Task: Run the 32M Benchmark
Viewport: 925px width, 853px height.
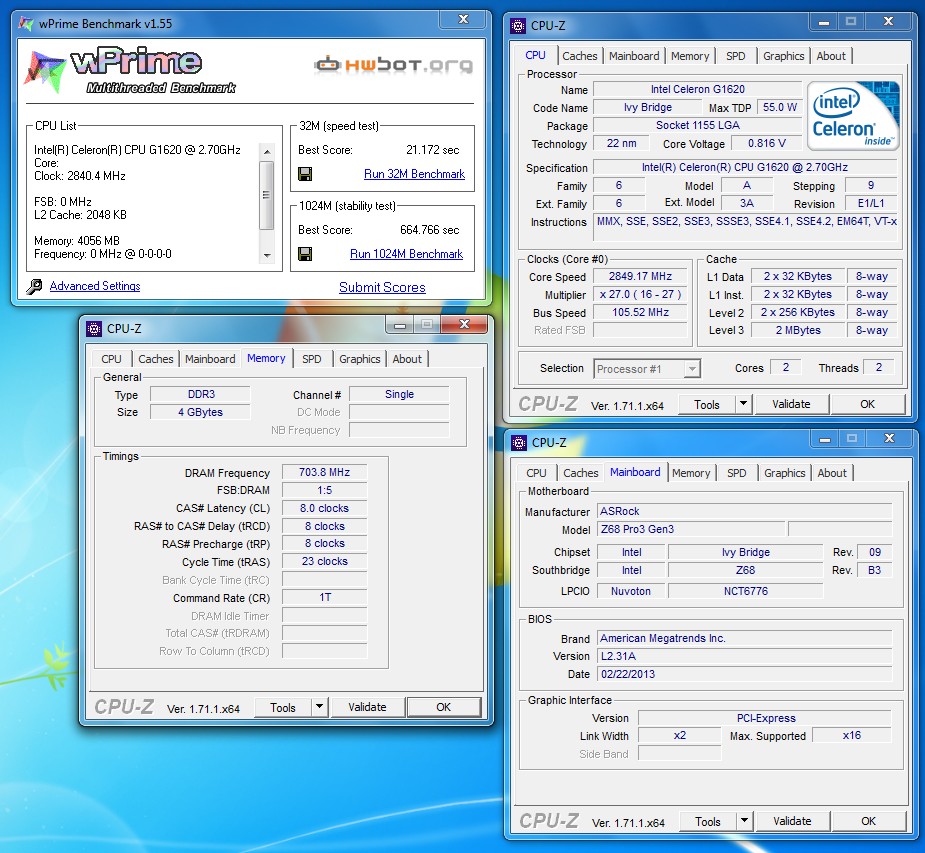Action: [x=414, y=174]
